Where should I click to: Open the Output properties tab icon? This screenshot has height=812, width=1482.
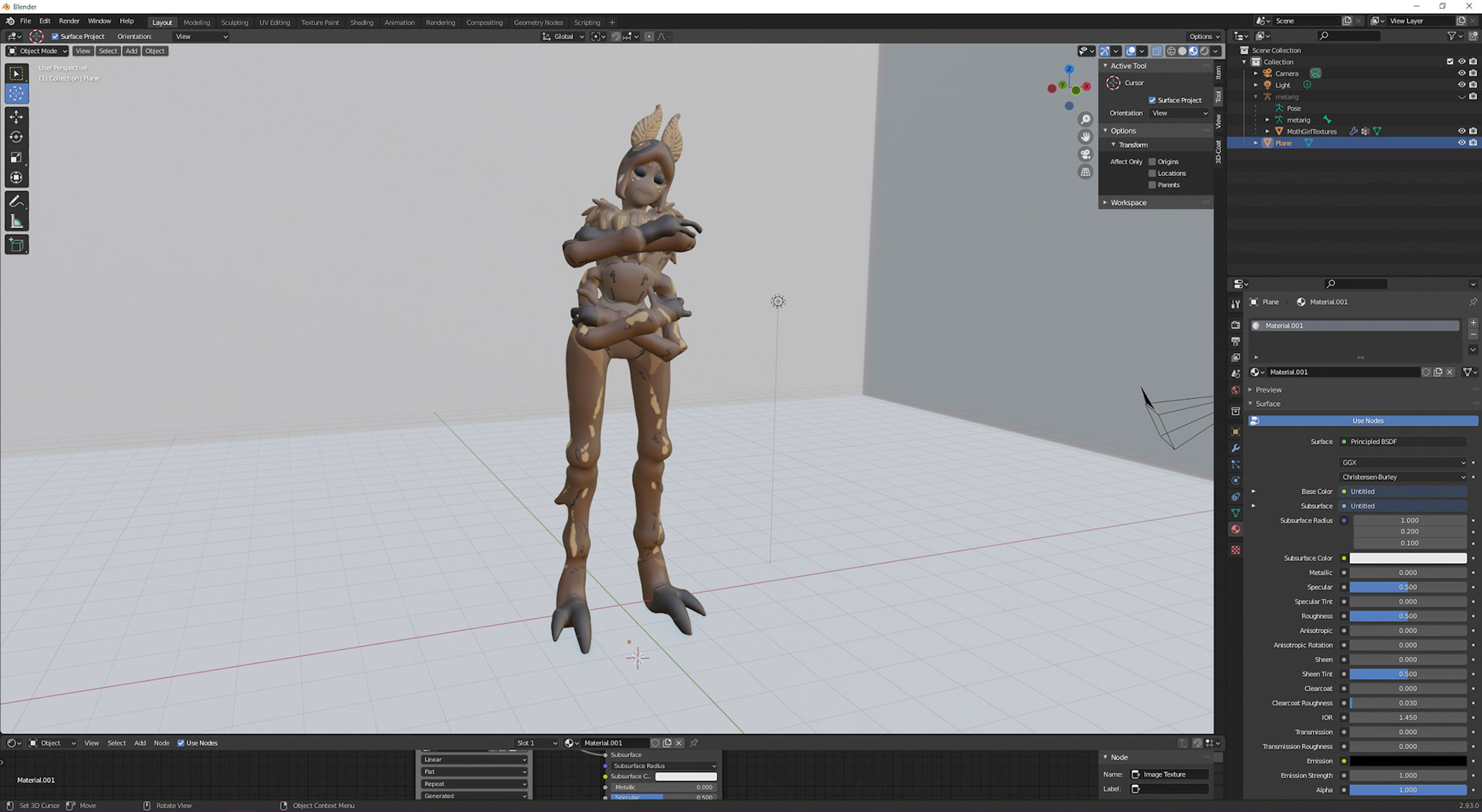[x=1235, y=341]
